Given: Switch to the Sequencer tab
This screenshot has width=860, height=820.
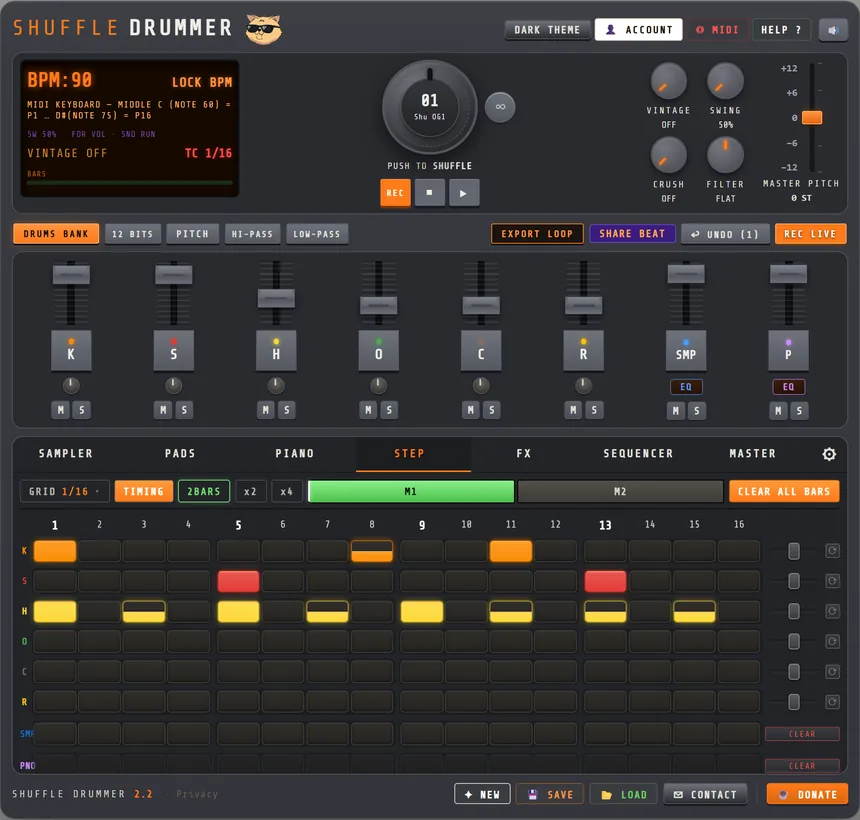Looking at the screenshot, I should tap(638, 454).
